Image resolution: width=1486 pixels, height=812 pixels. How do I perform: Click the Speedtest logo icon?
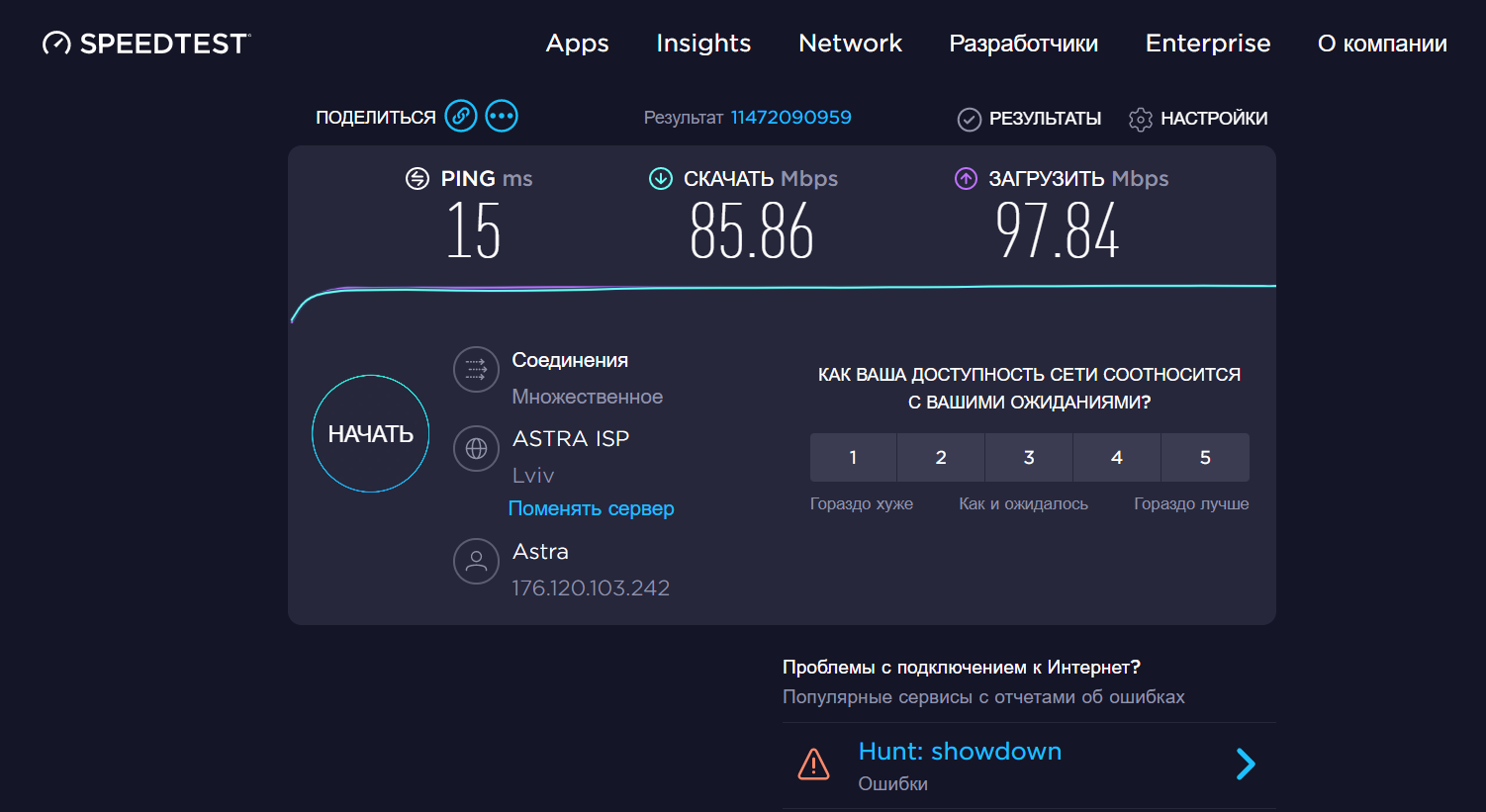point(56,44)
